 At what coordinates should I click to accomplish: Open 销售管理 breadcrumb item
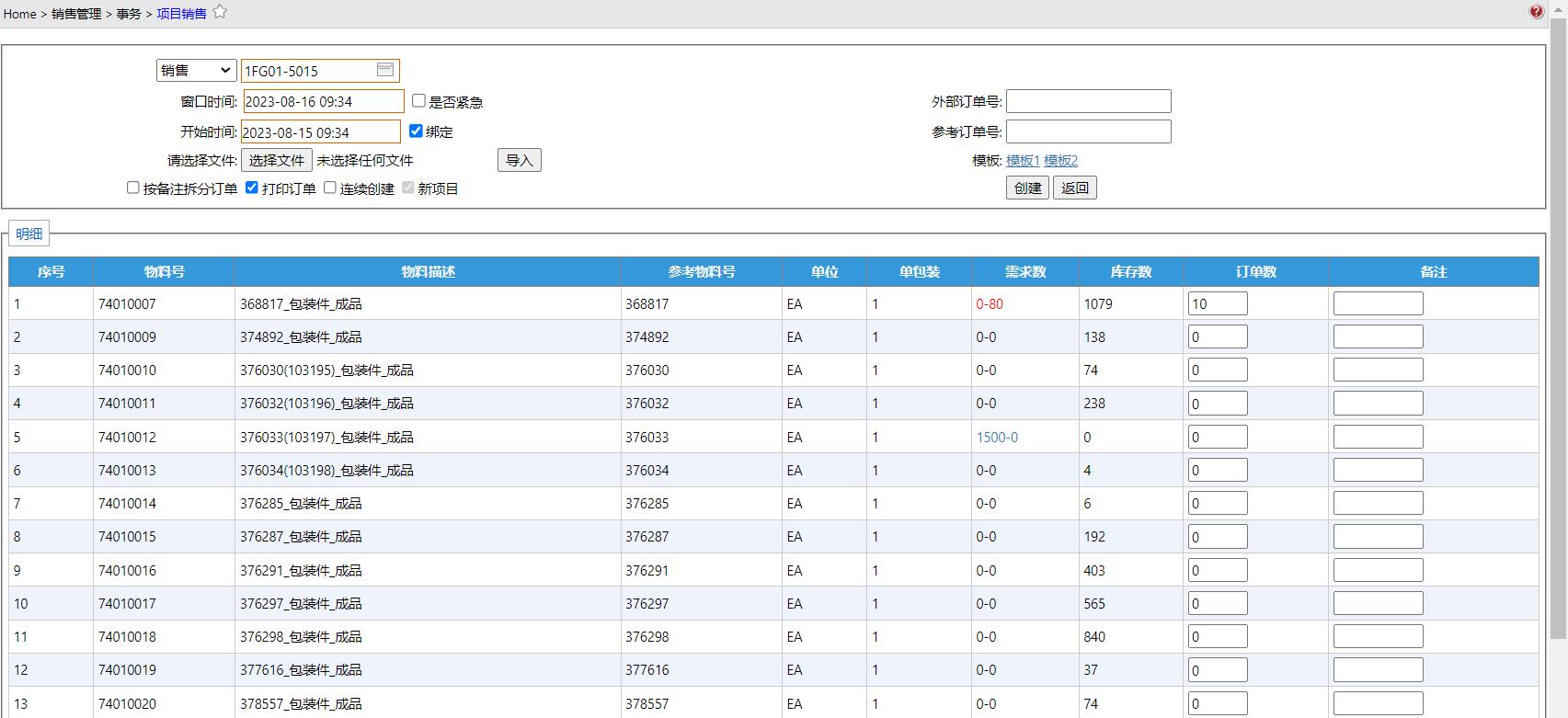pos(76,14)
